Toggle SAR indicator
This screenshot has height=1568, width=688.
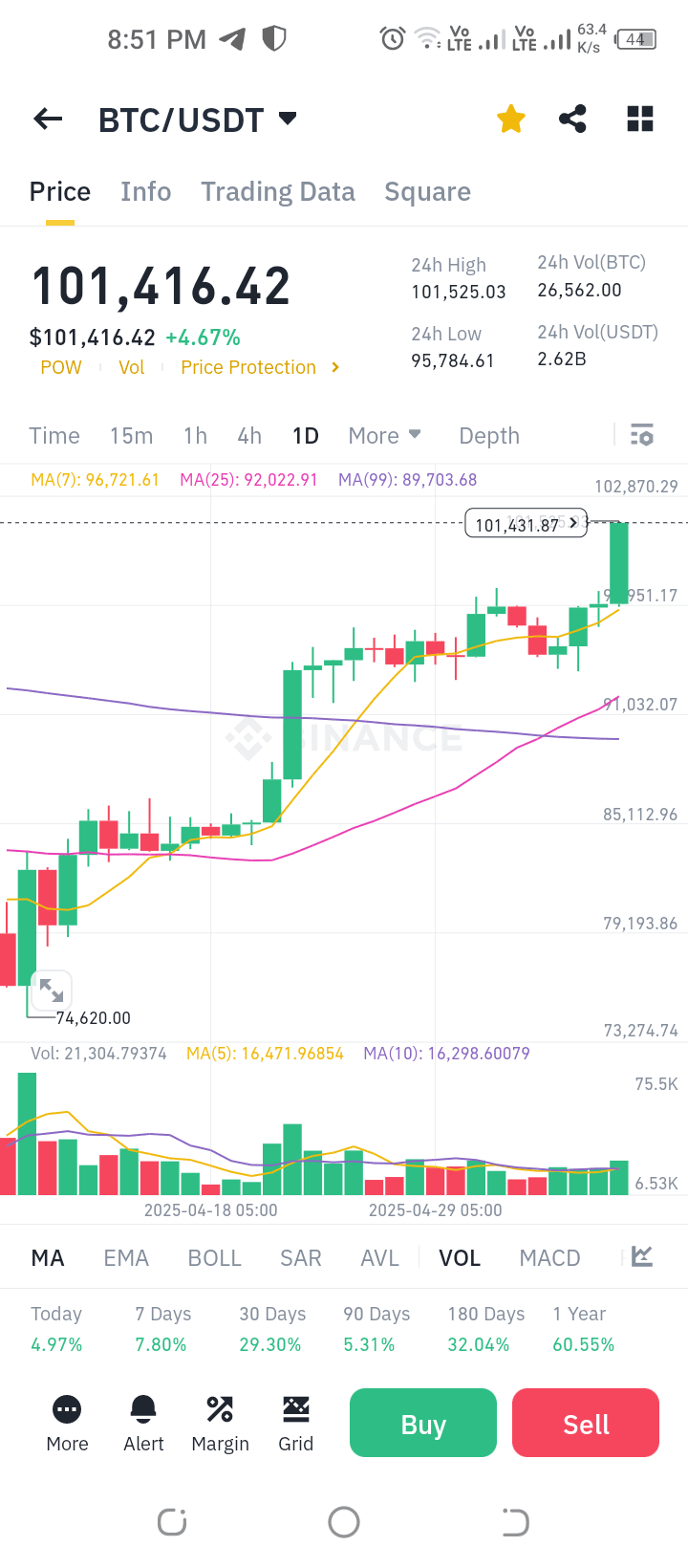(301, 1258)
